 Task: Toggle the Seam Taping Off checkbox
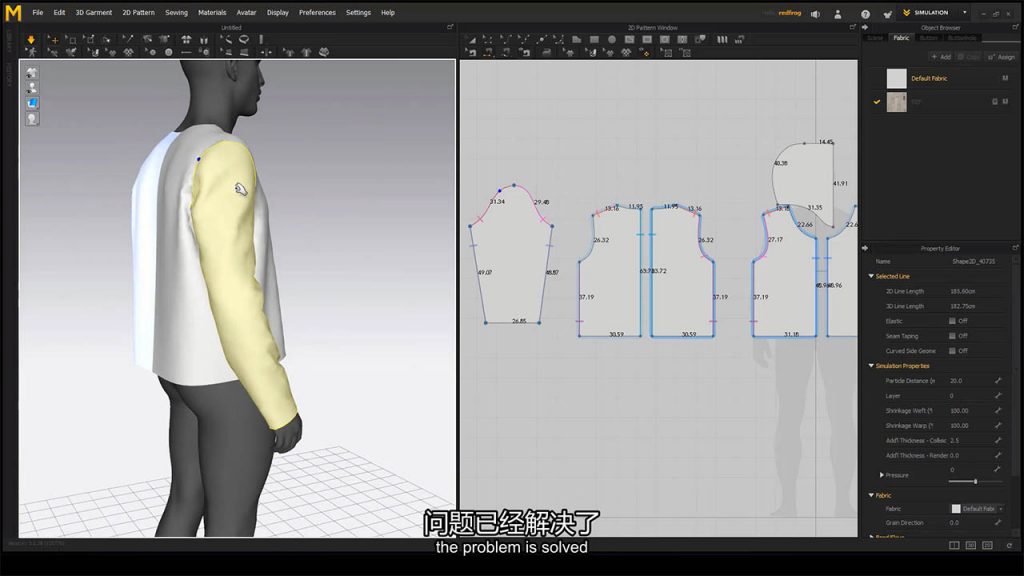(952, 336)
